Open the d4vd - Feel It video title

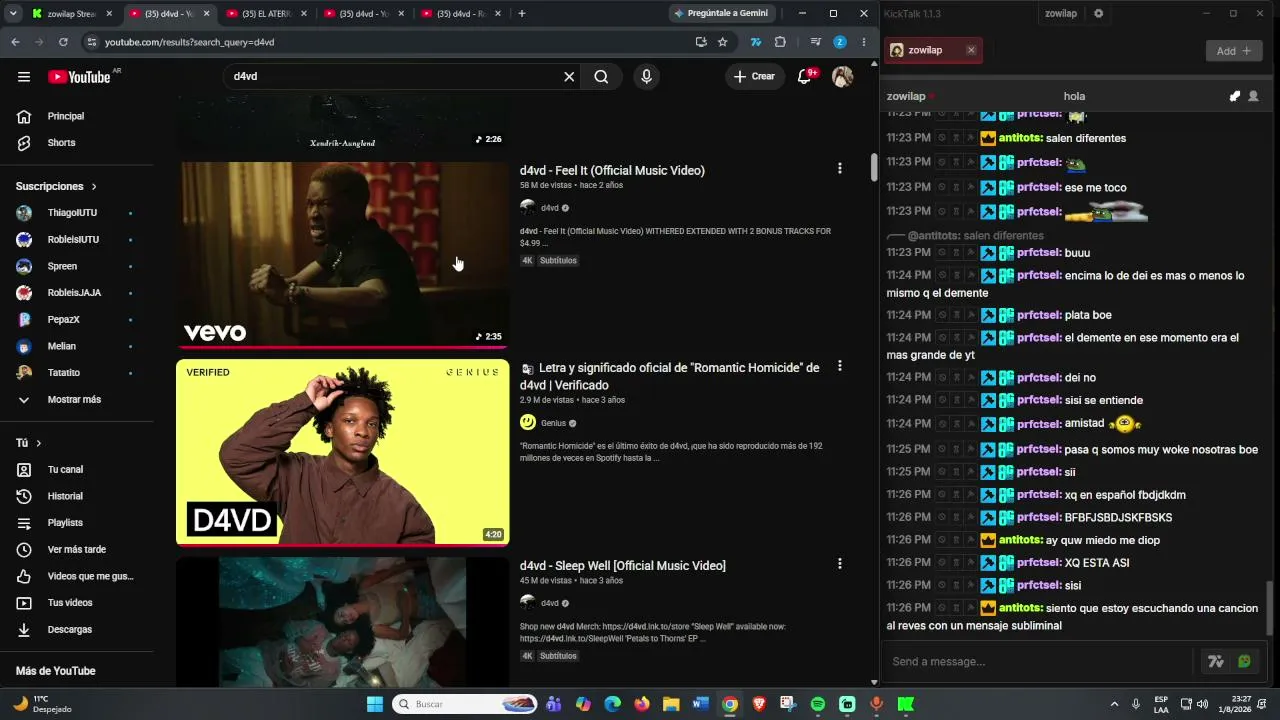click(612, 171)
